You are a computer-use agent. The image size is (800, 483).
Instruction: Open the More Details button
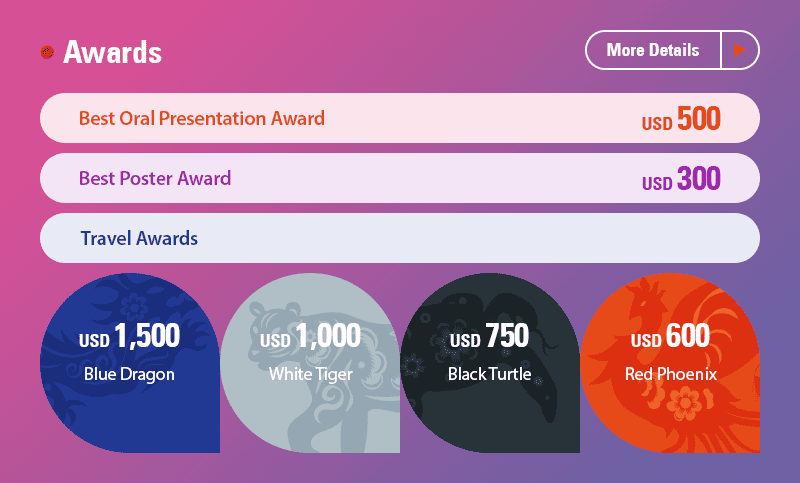coord(652,50)
